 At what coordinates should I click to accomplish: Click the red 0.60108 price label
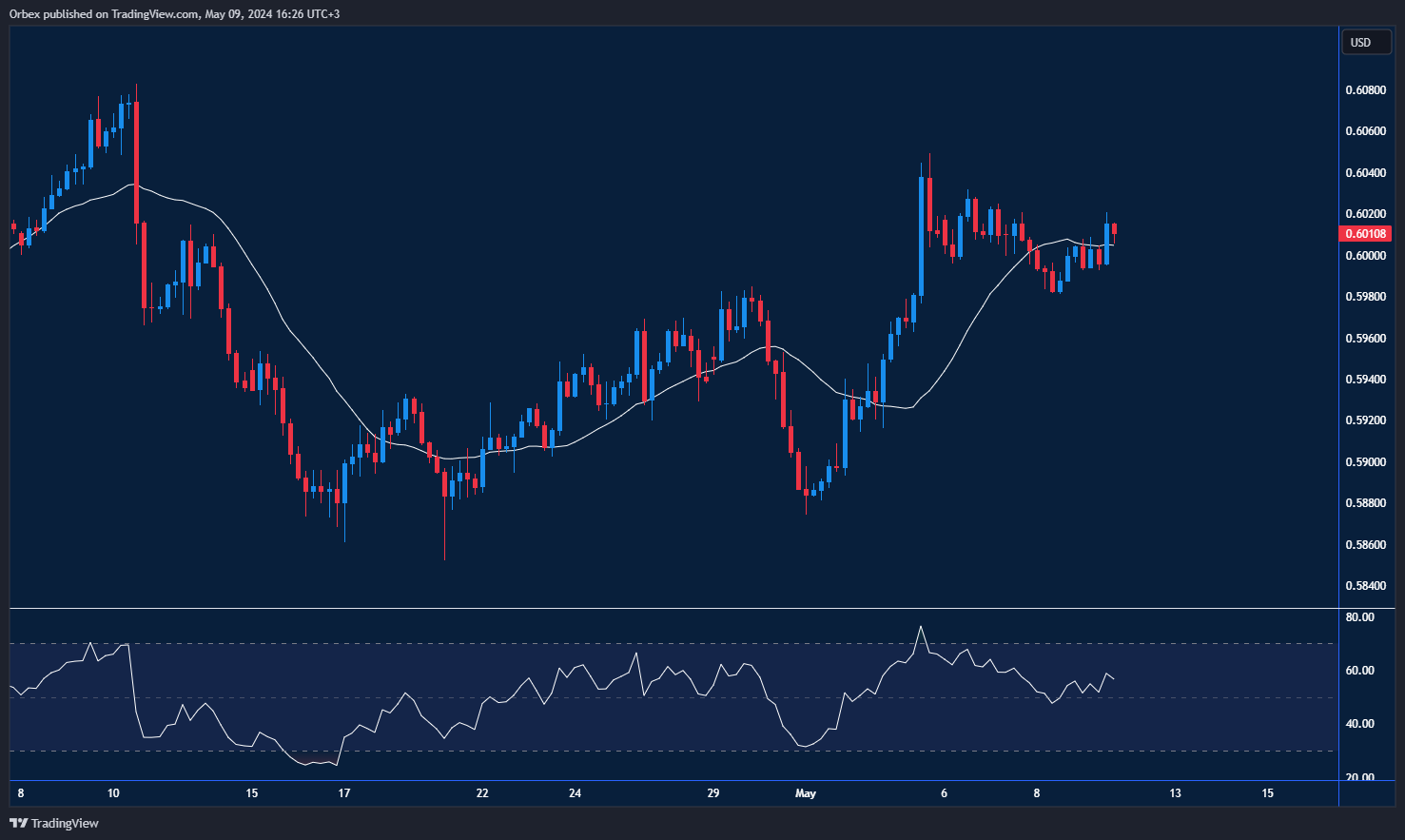(x=1366, y=233)
